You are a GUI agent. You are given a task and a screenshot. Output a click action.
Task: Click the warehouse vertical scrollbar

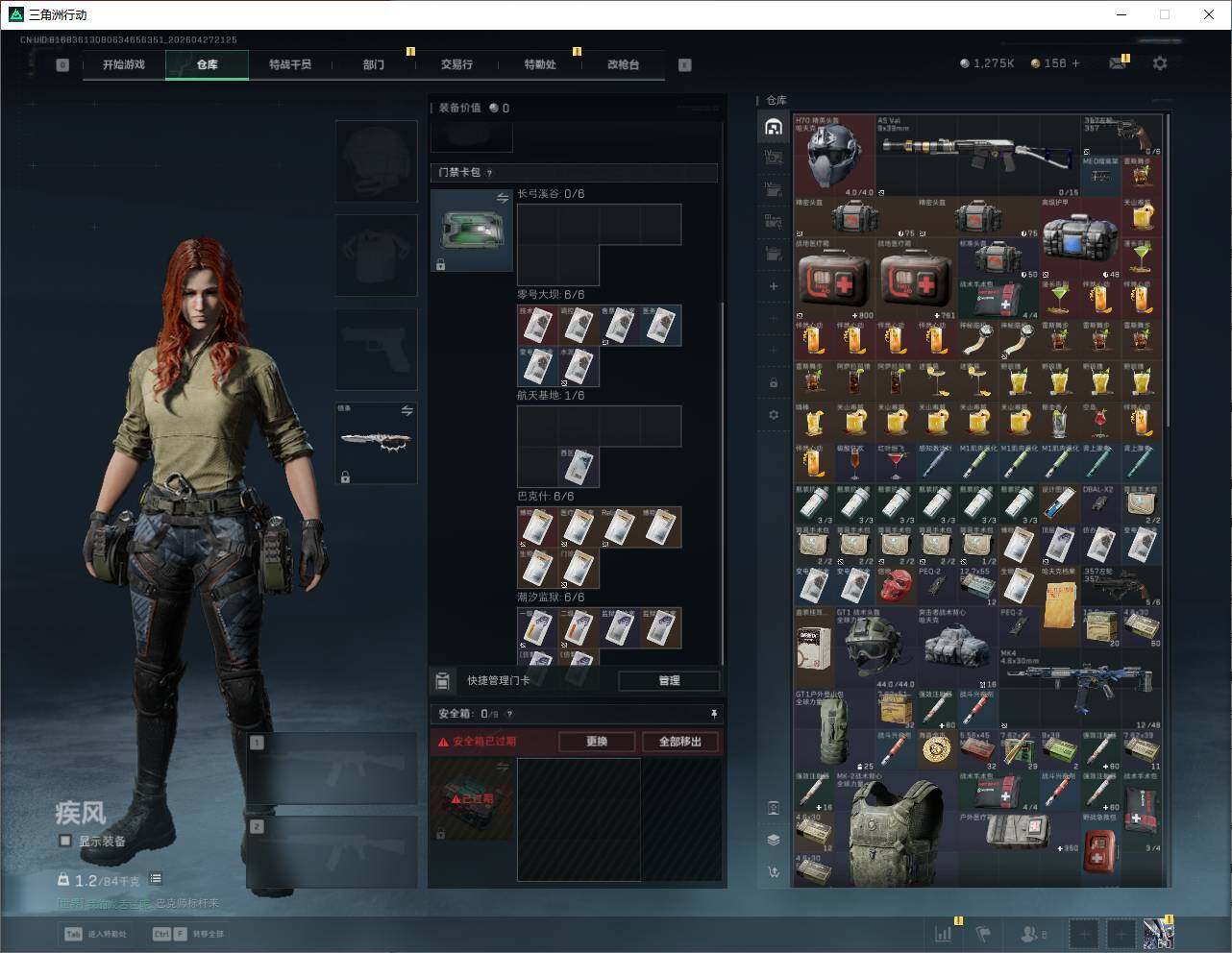pyautogui.click(x=1168, y=269)
